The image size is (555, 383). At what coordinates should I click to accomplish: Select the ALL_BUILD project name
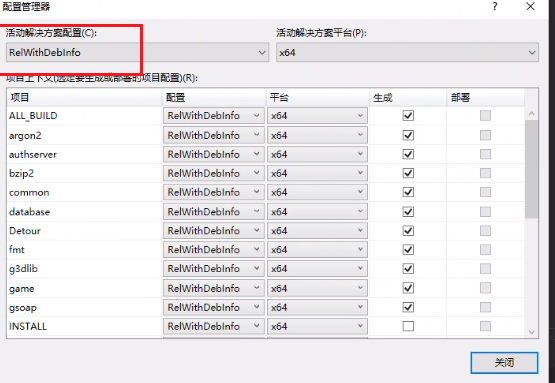pos(33,116)
